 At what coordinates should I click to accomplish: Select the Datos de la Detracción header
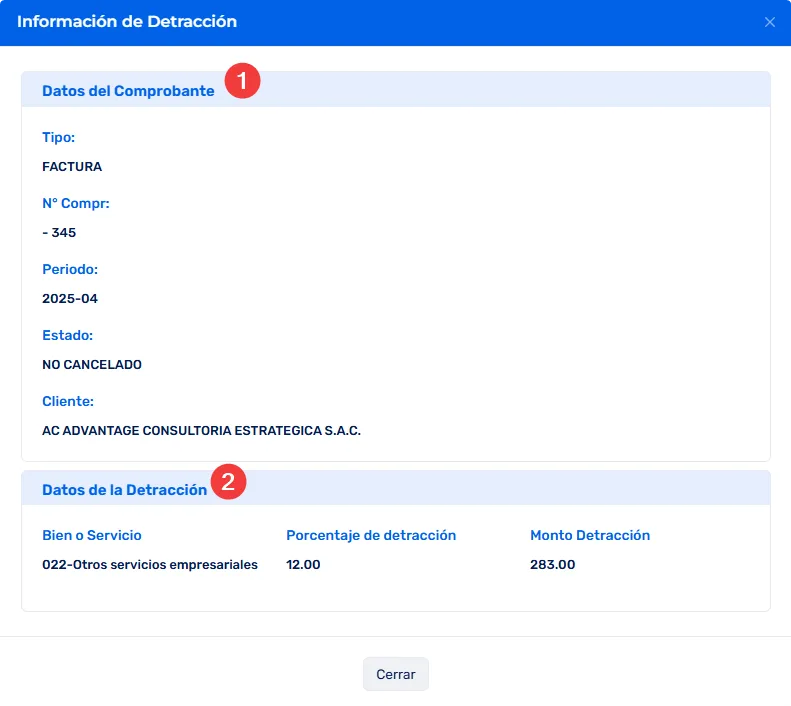pos(124,490)
